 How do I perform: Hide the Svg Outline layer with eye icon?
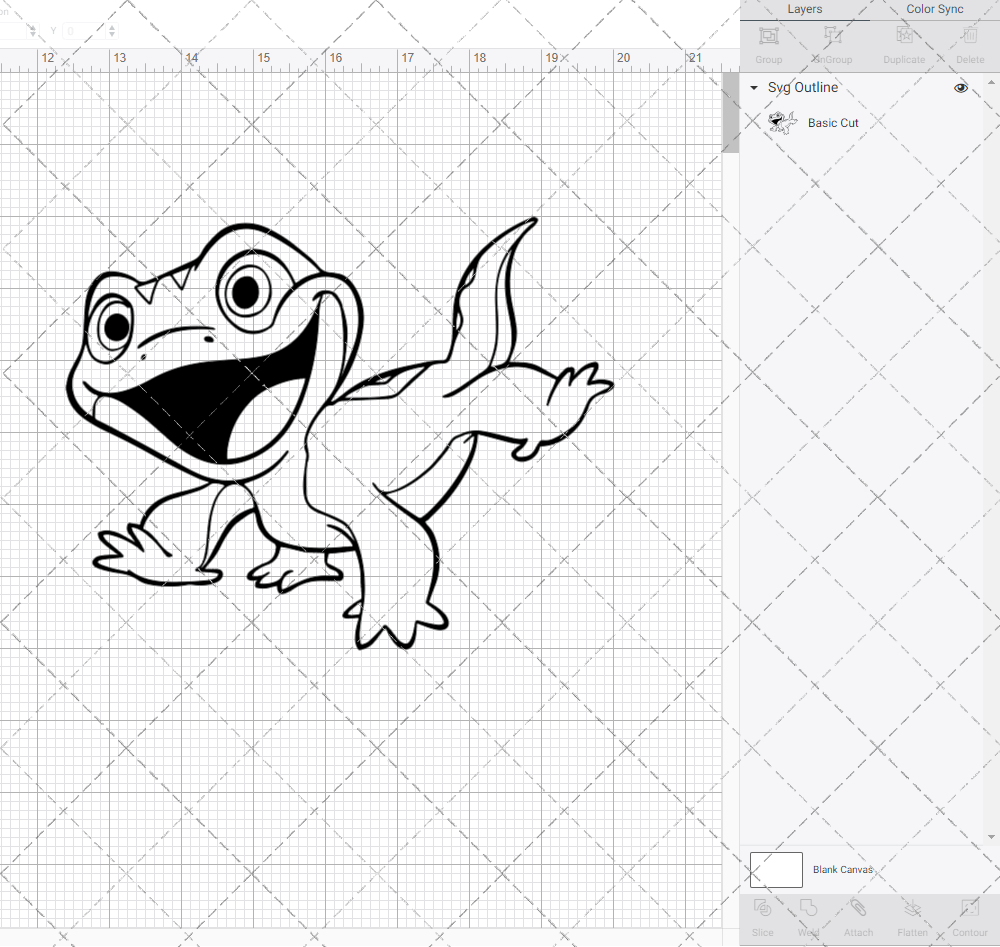960,88
